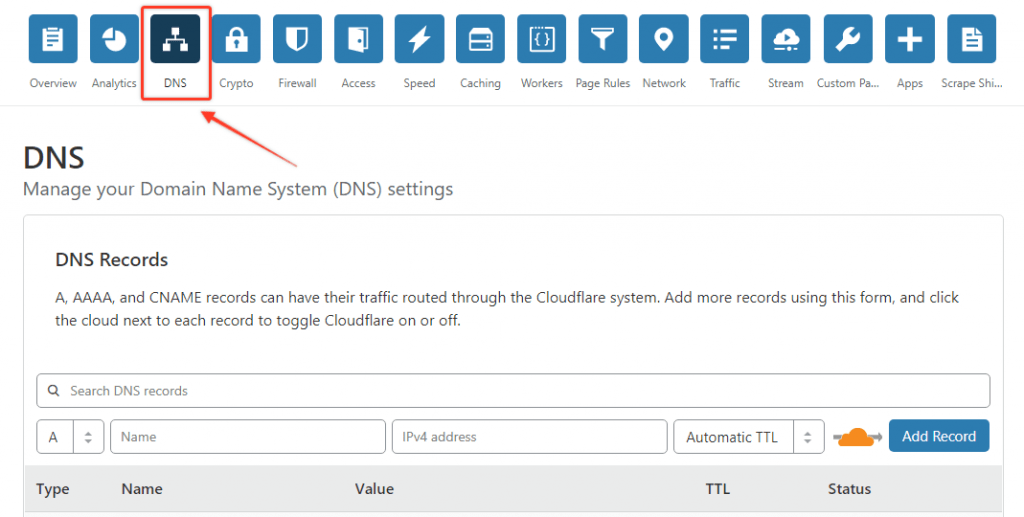The height and width of the screenshot is (517, 1024).
Task: Open the Automatic TTL dropdown
Action: coord(748,437)
